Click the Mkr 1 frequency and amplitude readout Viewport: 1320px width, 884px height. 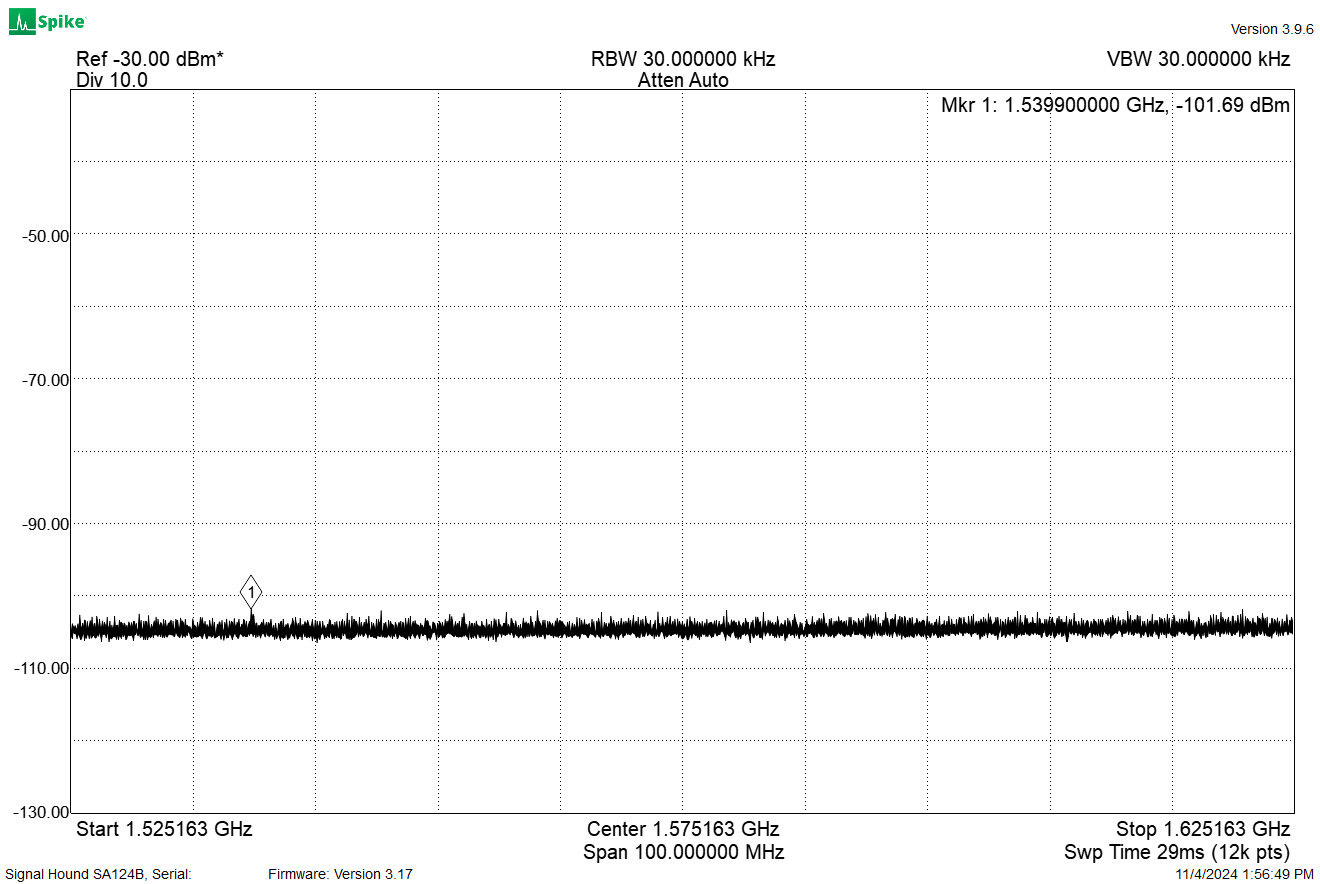(x=1115, y=105)
